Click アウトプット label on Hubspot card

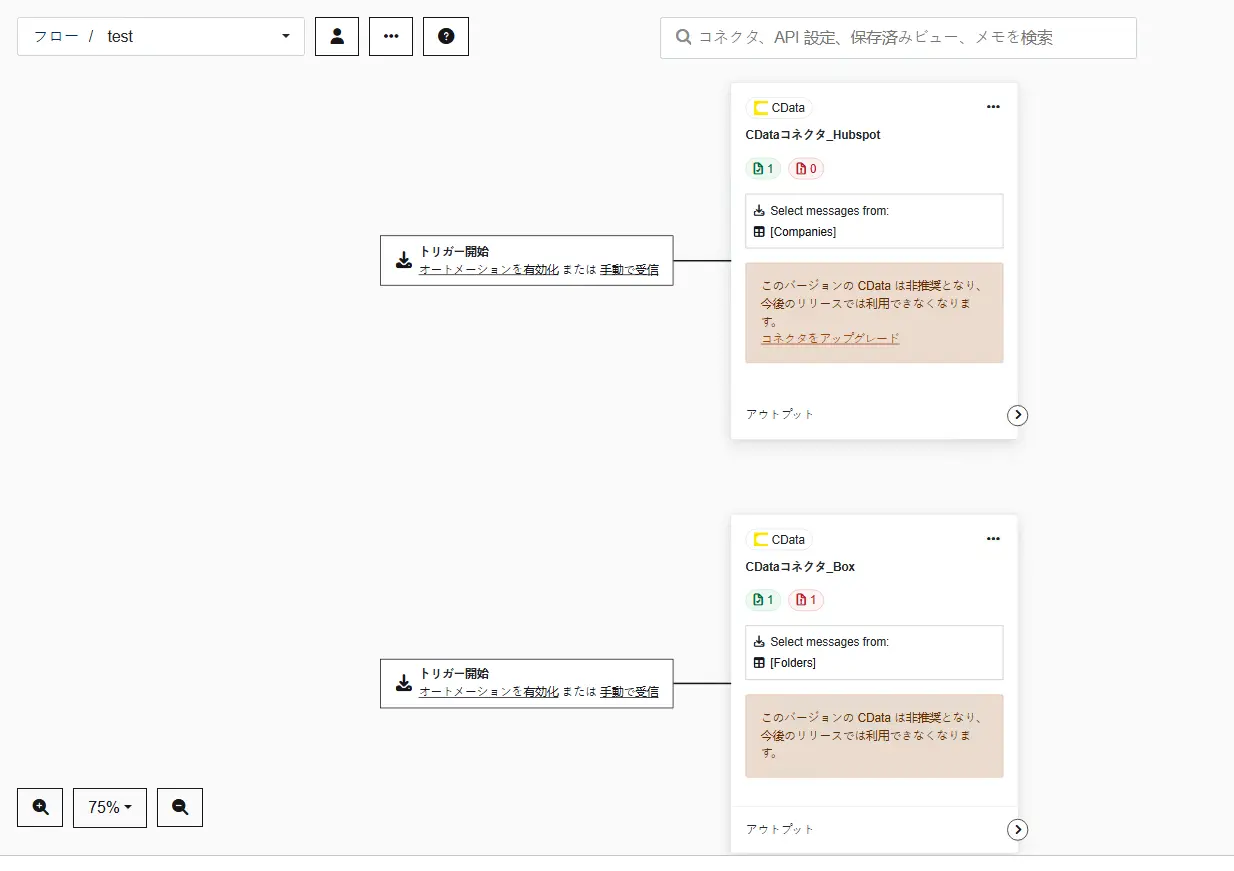[x=780, y=414]
